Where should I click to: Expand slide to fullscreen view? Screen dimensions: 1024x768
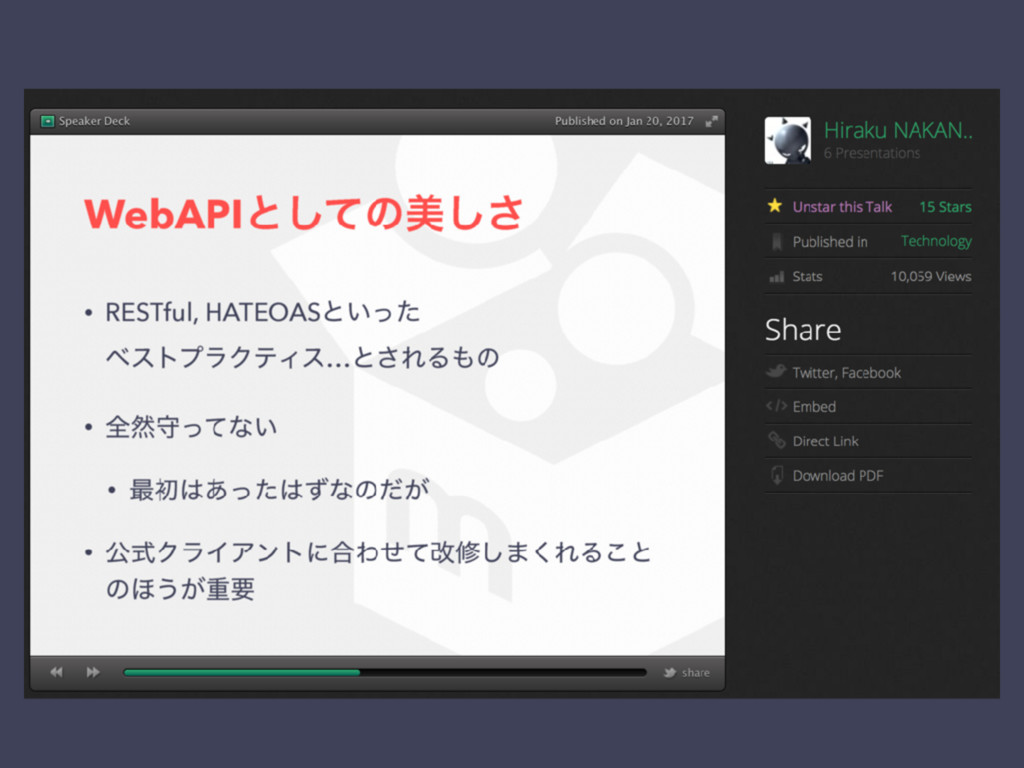711,121
